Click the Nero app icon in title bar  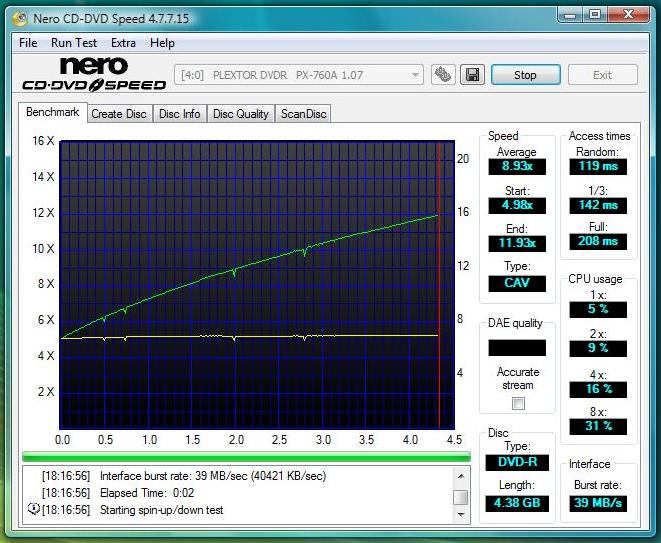coord(20,19)
